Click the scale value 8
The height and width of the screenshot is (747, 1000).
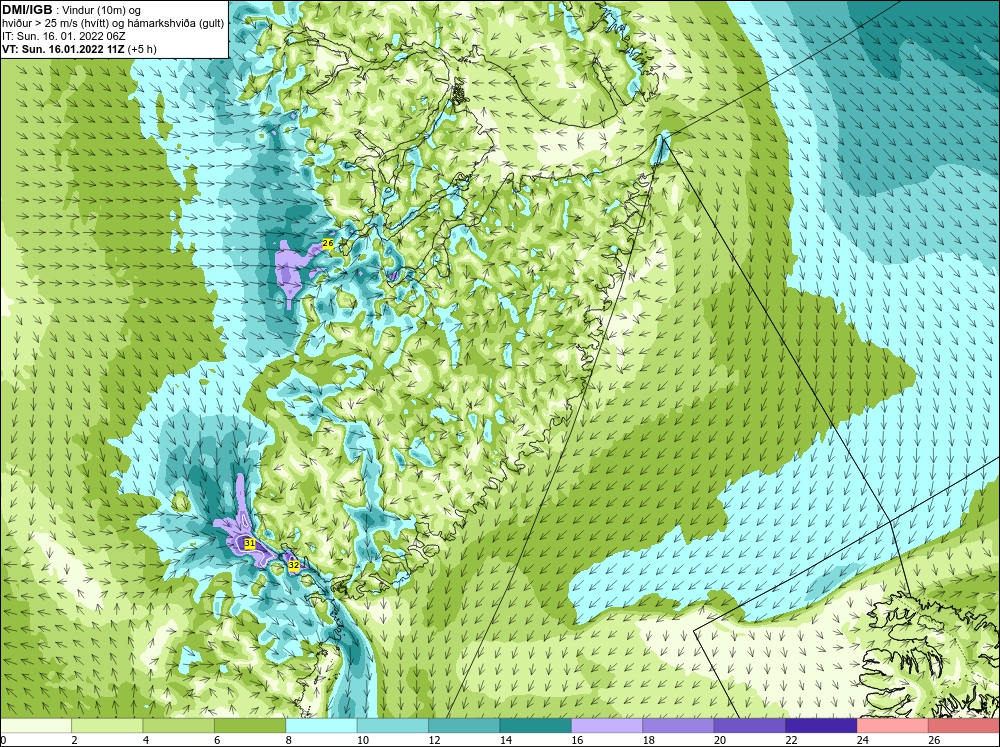[x=289, y=740]
